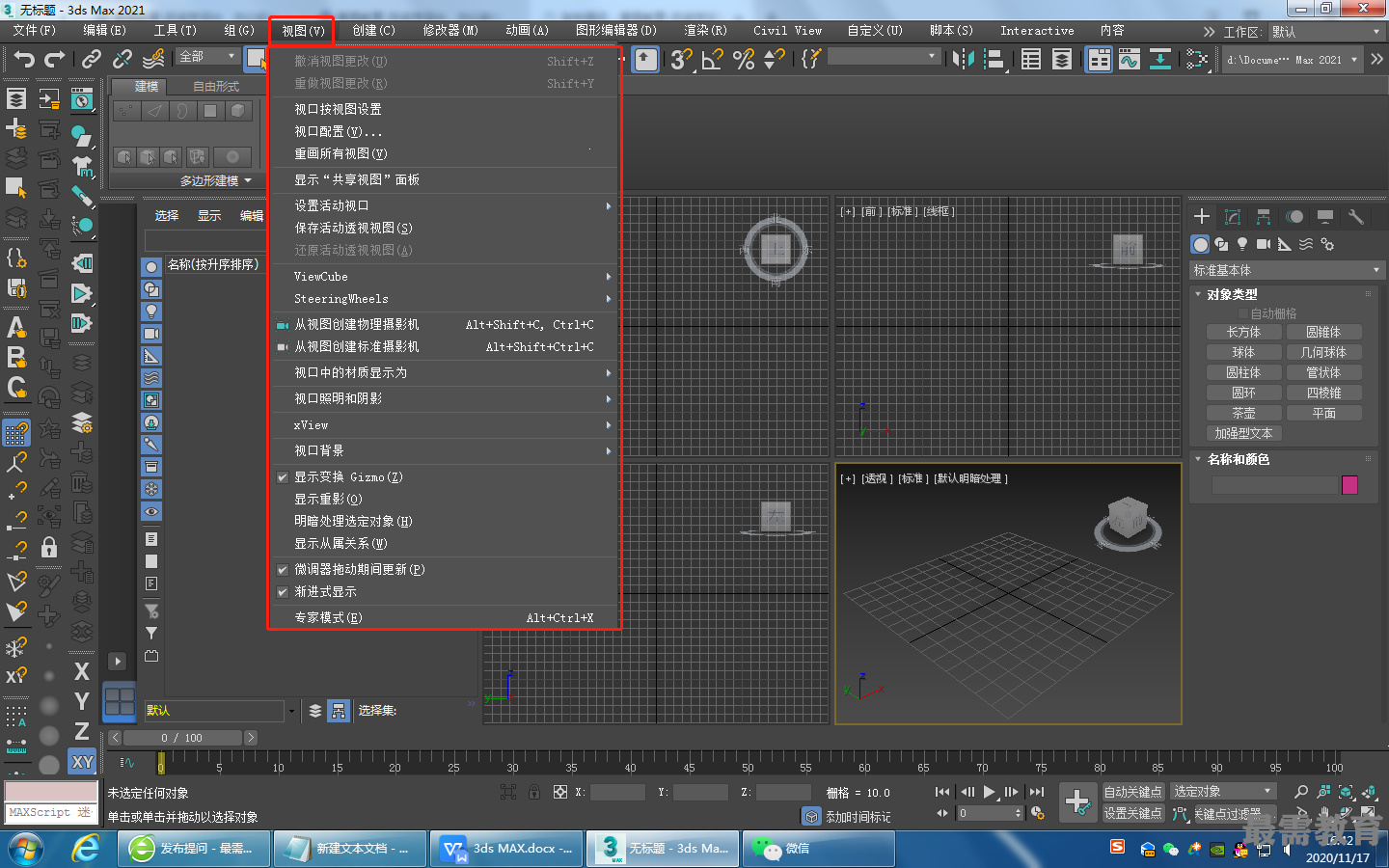Open the Curve Editor icon
Screen dimensions: 1389x868
[x=1130, y=60]
